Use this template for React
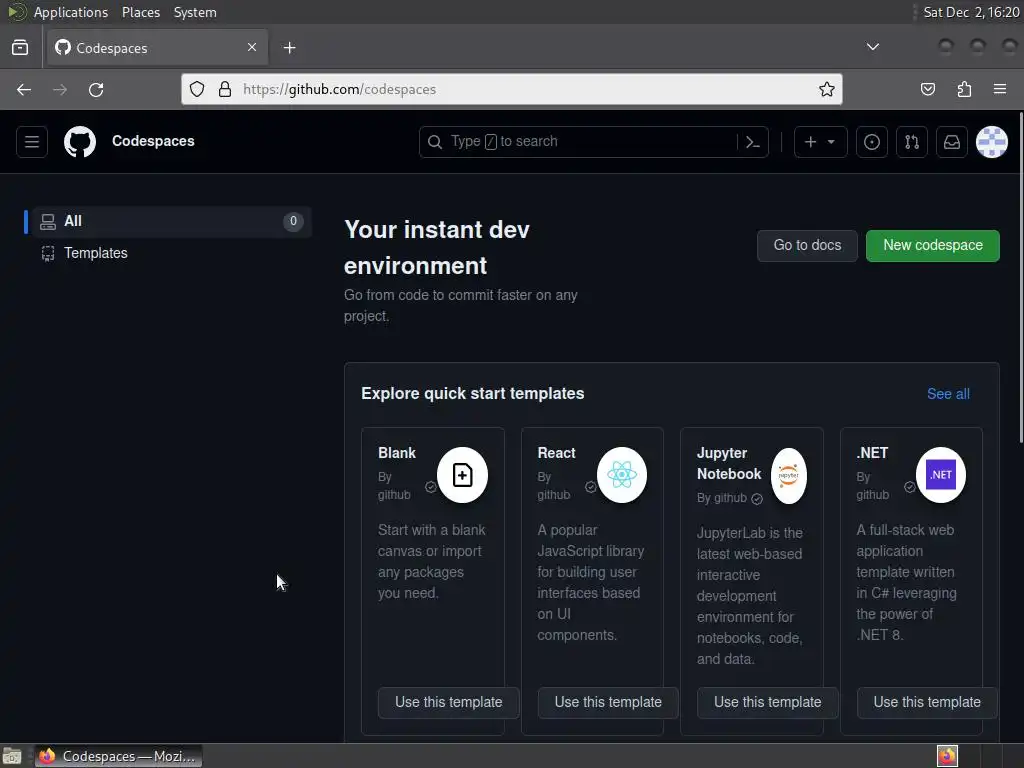1024x768 pixels. 608,703
